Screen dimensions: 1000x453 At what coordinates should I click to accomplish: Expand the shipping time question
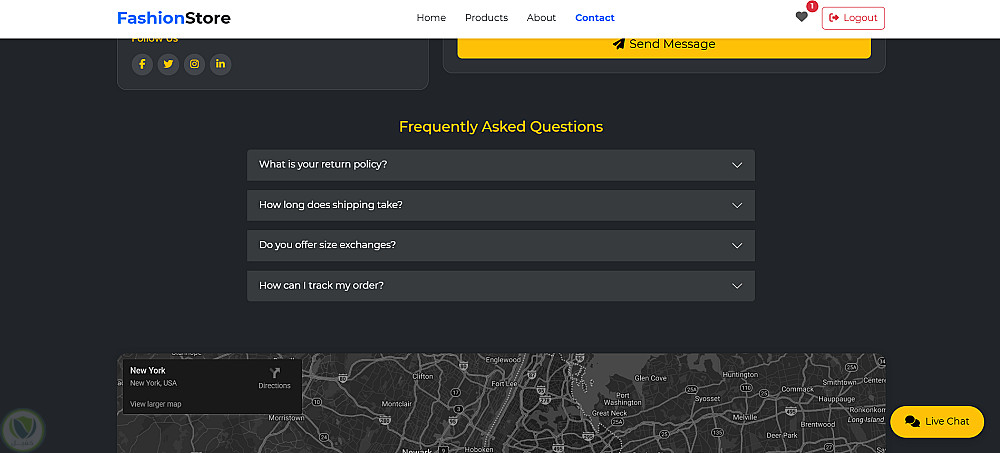(500, 205)
